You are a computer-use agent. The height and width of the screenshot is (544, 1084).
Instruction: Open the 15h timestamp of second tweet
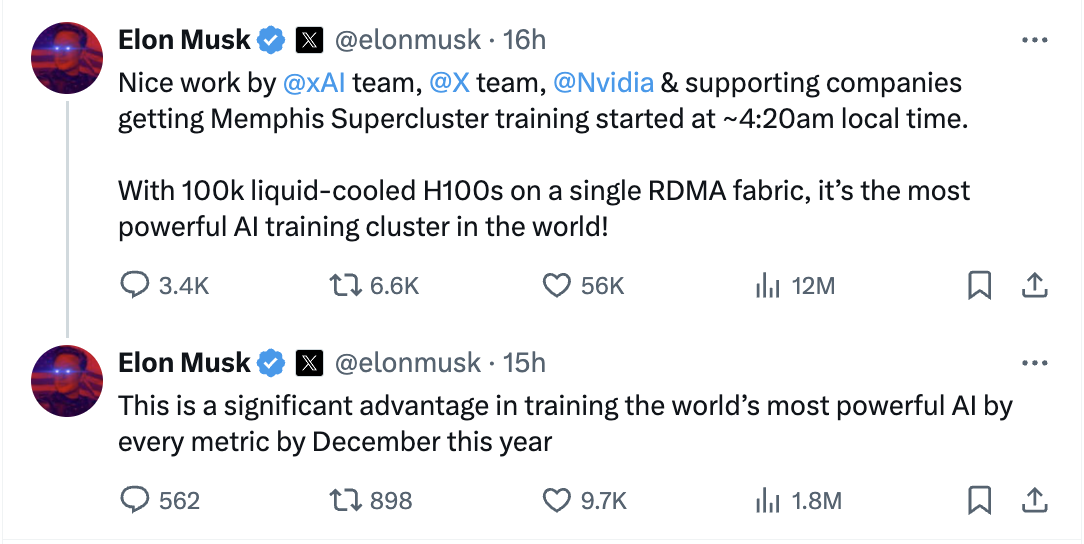tap(524, 363)
